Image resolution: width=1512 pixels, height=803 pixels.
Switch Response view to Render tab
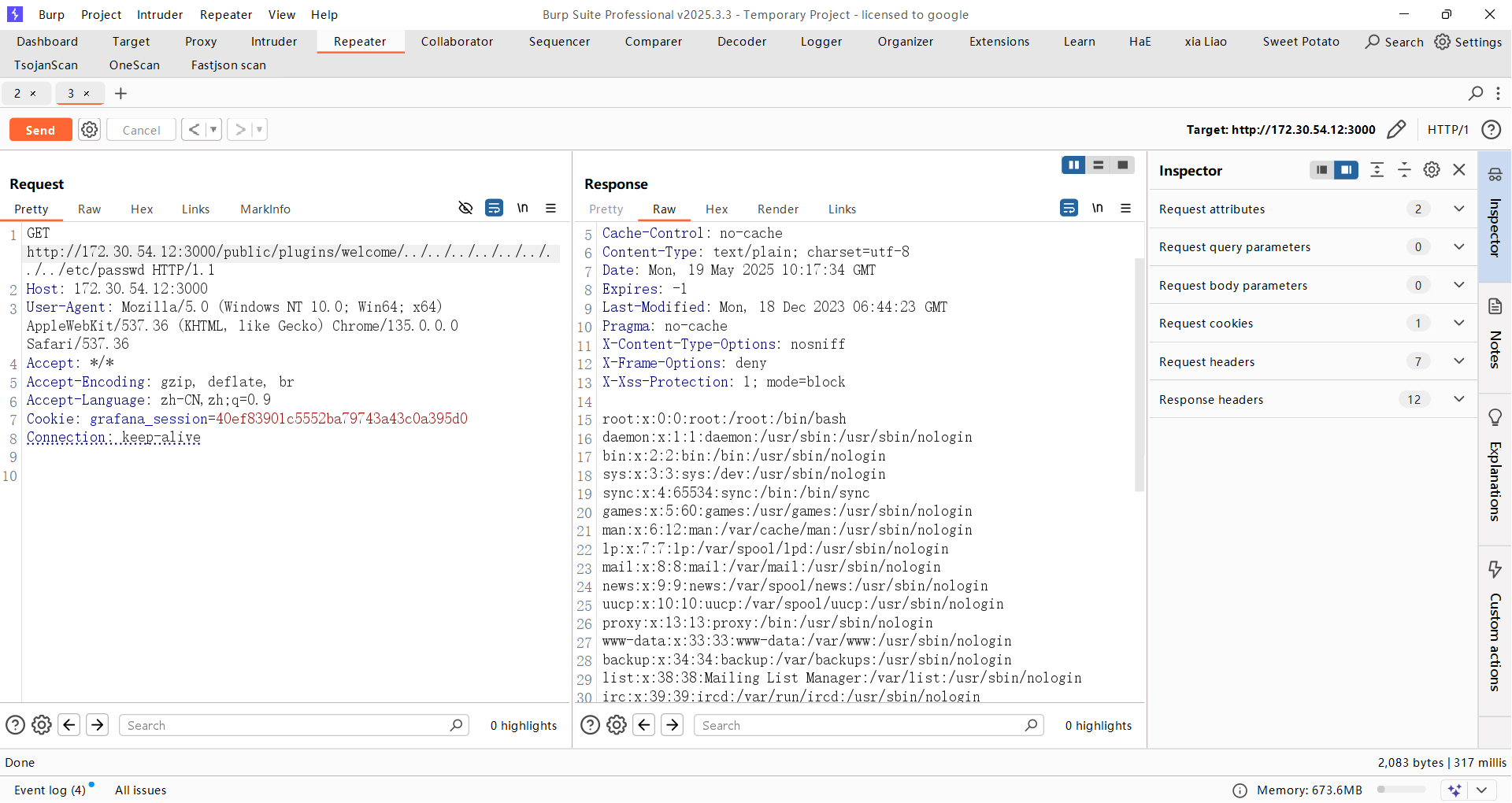pos(778,209)
